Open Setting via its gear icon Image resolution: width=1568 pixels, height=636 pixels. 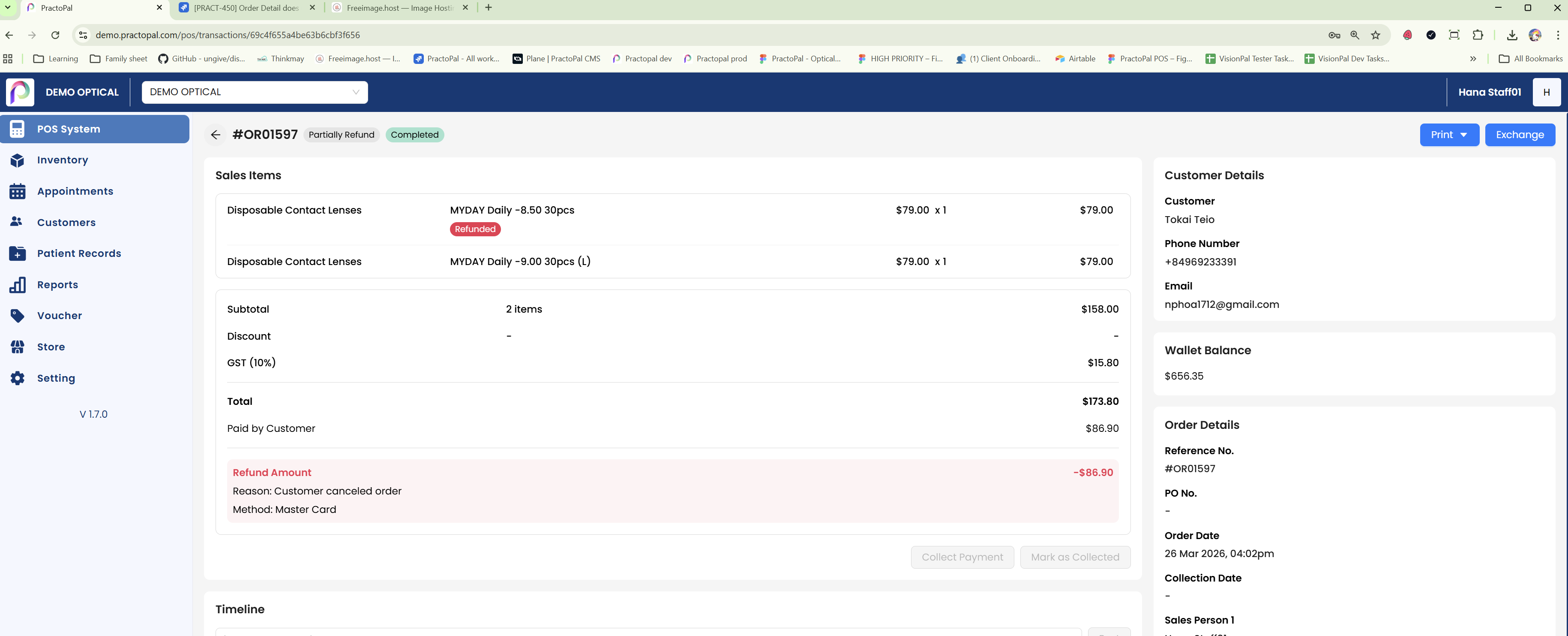point(17,378)
